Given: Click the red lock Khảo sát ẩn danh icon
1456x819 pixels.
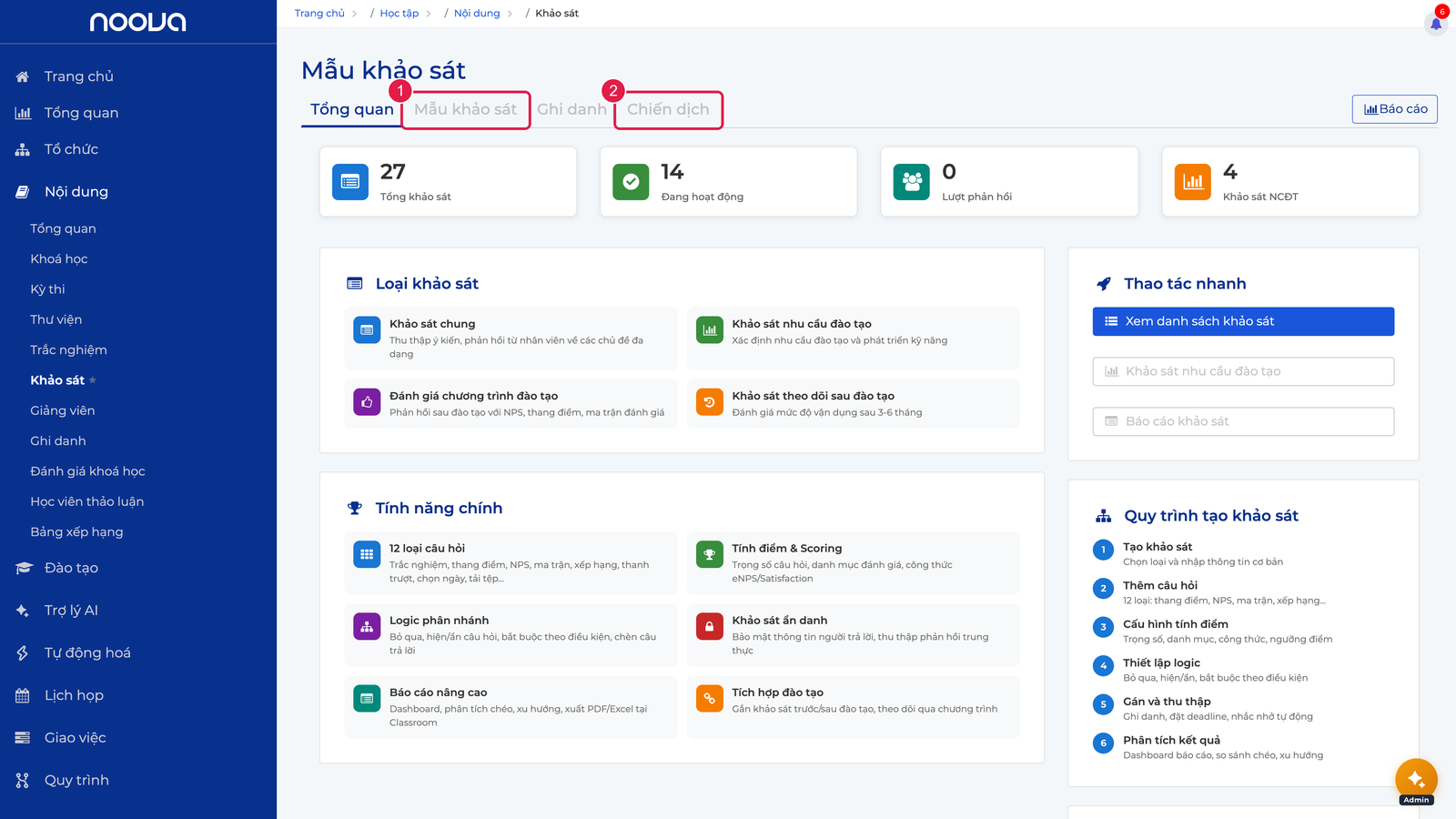Looking at the screenshot, I should pos(710,626).
